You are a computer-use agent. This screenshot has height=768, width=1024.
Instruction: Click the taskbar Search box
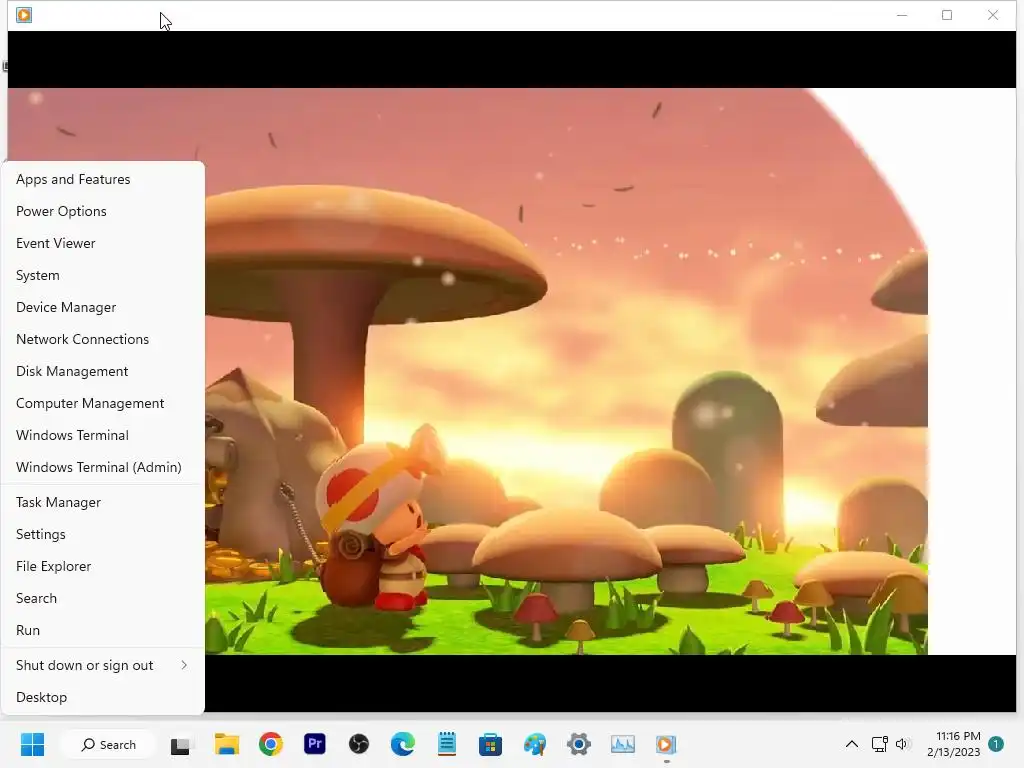(108, 744)
